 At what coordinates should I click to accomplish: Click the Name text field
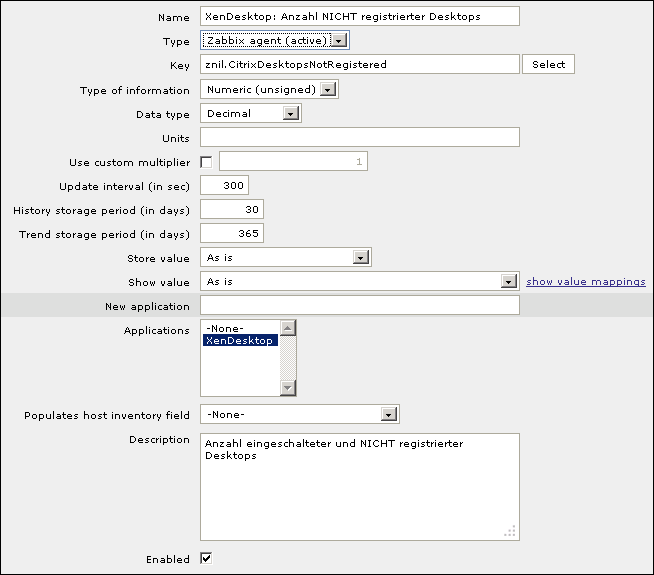pyautogui.click(x=360, y=16)
